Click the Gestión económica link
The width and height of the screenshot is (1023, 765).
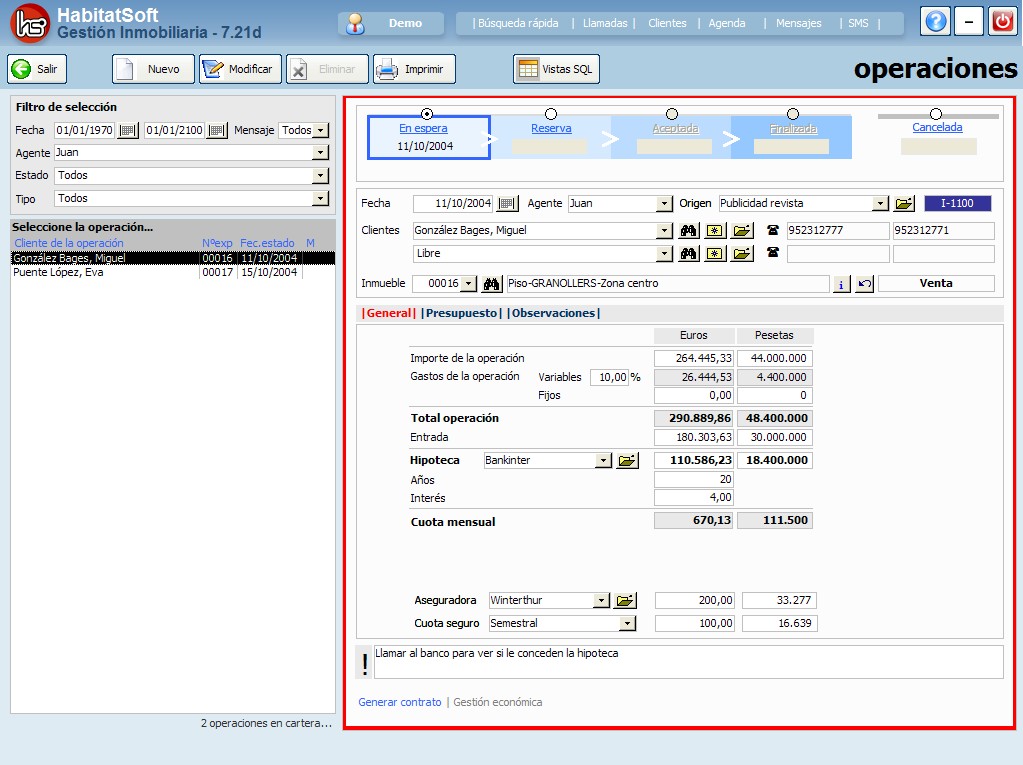coord(498,702)
